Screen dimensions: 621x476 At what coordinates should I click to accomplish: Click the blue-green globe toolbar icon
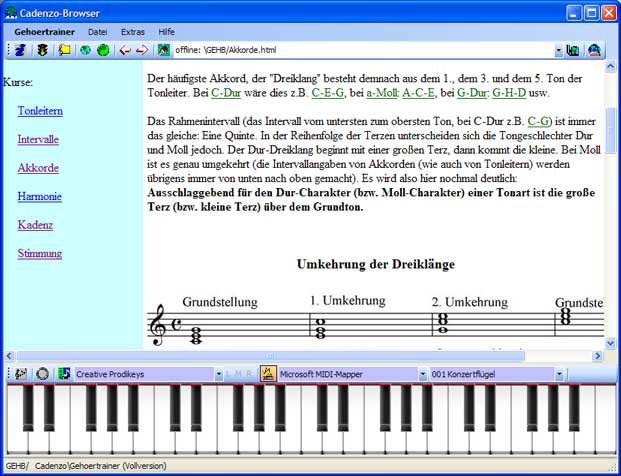coord(86,49)
